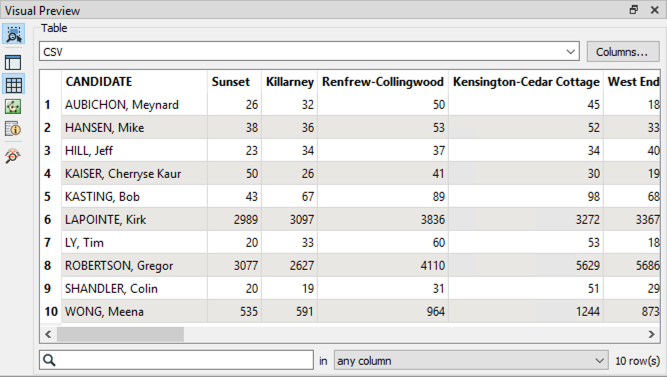Viewport: 667px width, 377px height.
Task: Toggle the table view grid icon
Action: pos(14,85)
